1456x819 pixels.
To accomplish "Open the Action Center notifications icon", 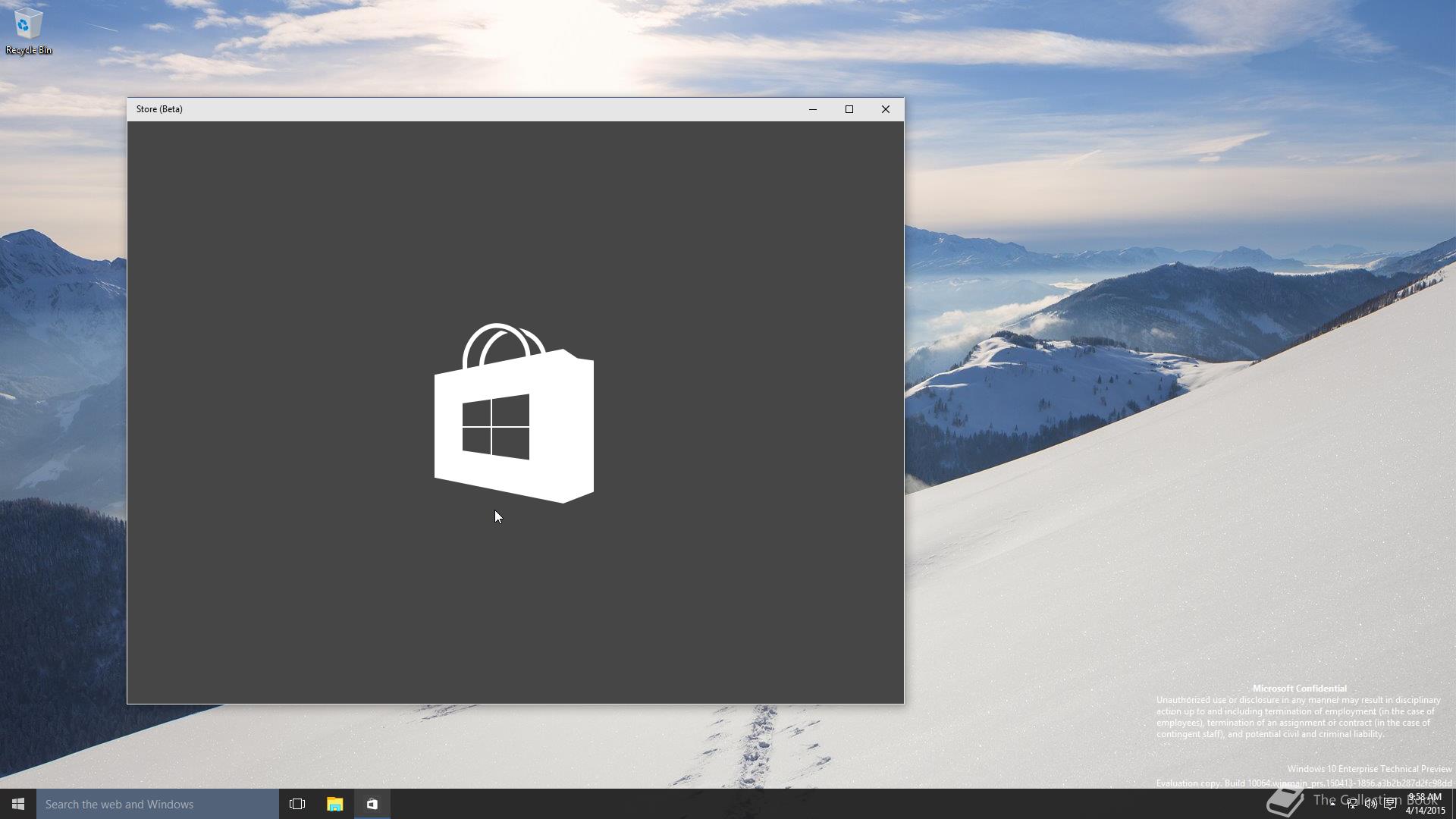I will (x=1390, y=804).
